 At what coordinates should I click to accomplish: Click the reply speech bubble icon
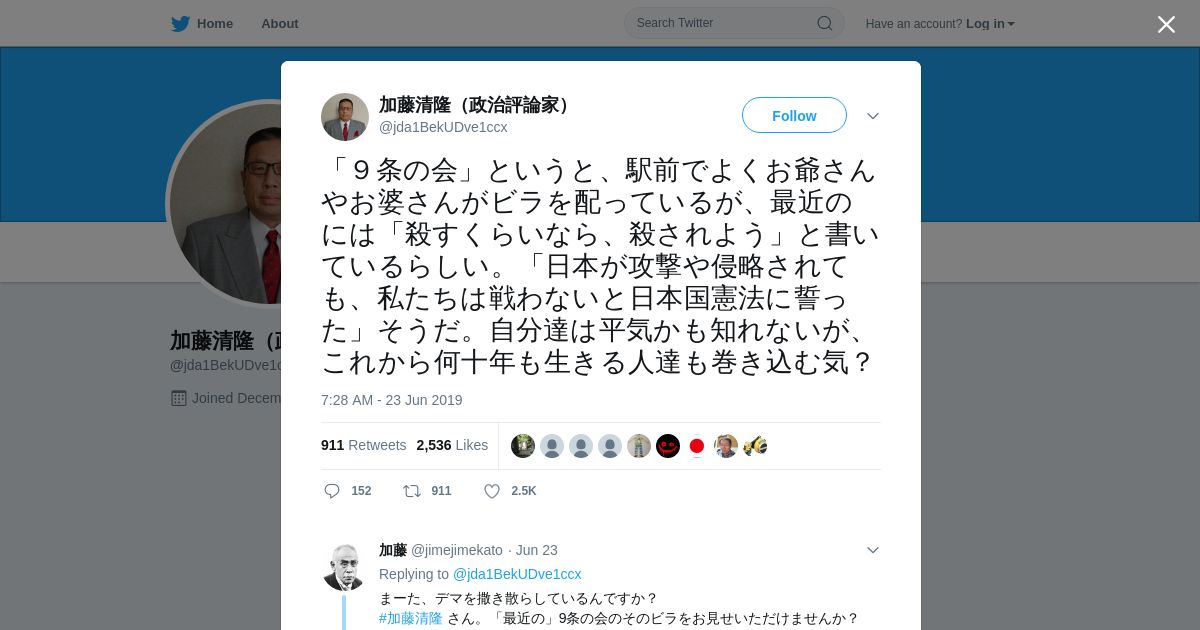click(x=332, y=491)
